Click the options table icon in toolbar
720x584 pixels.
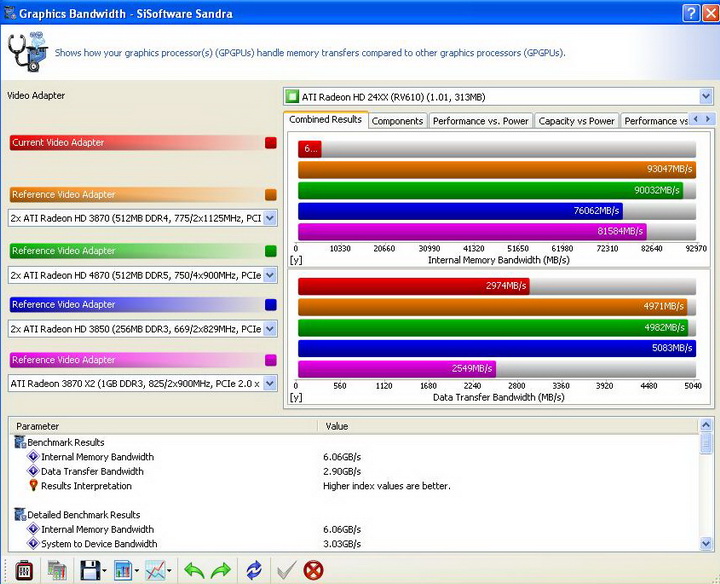[57, 571]
